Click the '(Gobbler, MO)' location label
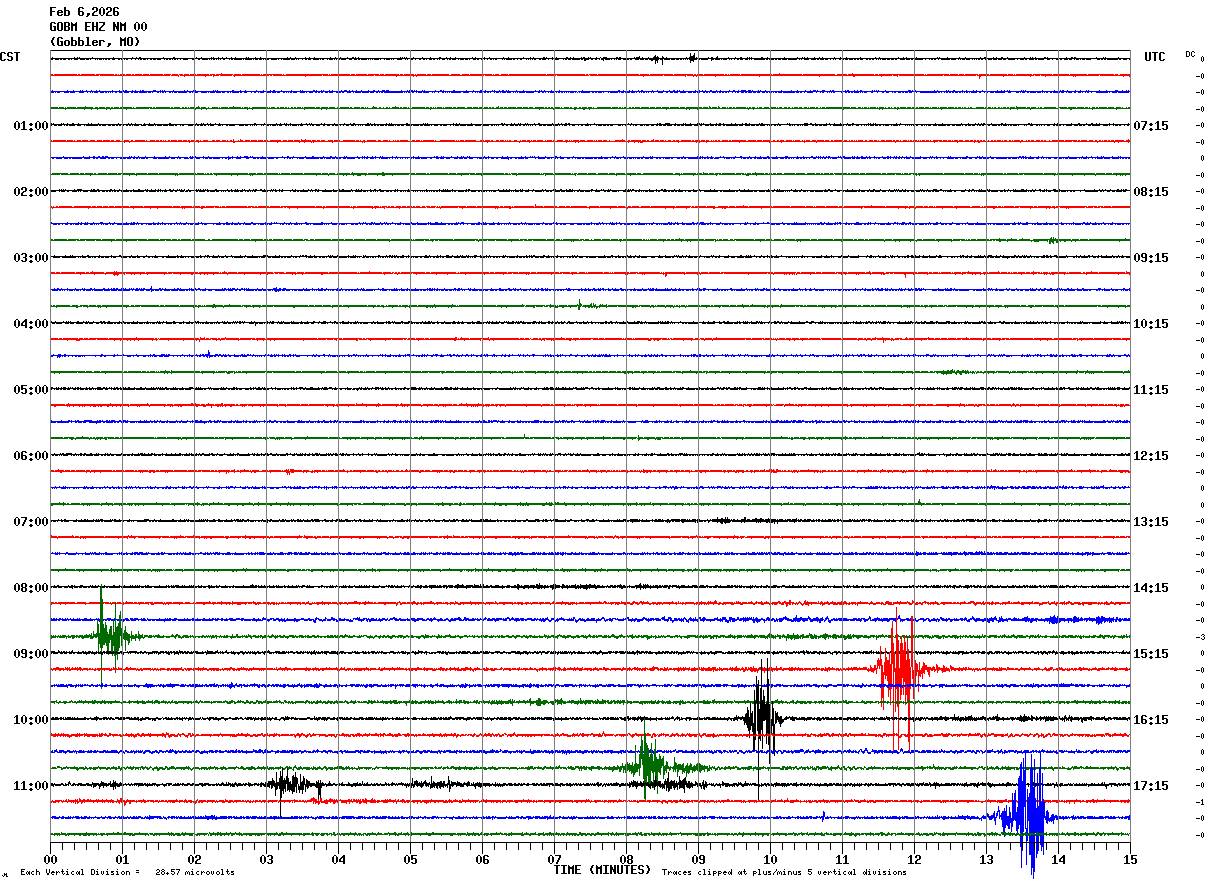The image size is (1210, 886). click(x=95, y=42)
